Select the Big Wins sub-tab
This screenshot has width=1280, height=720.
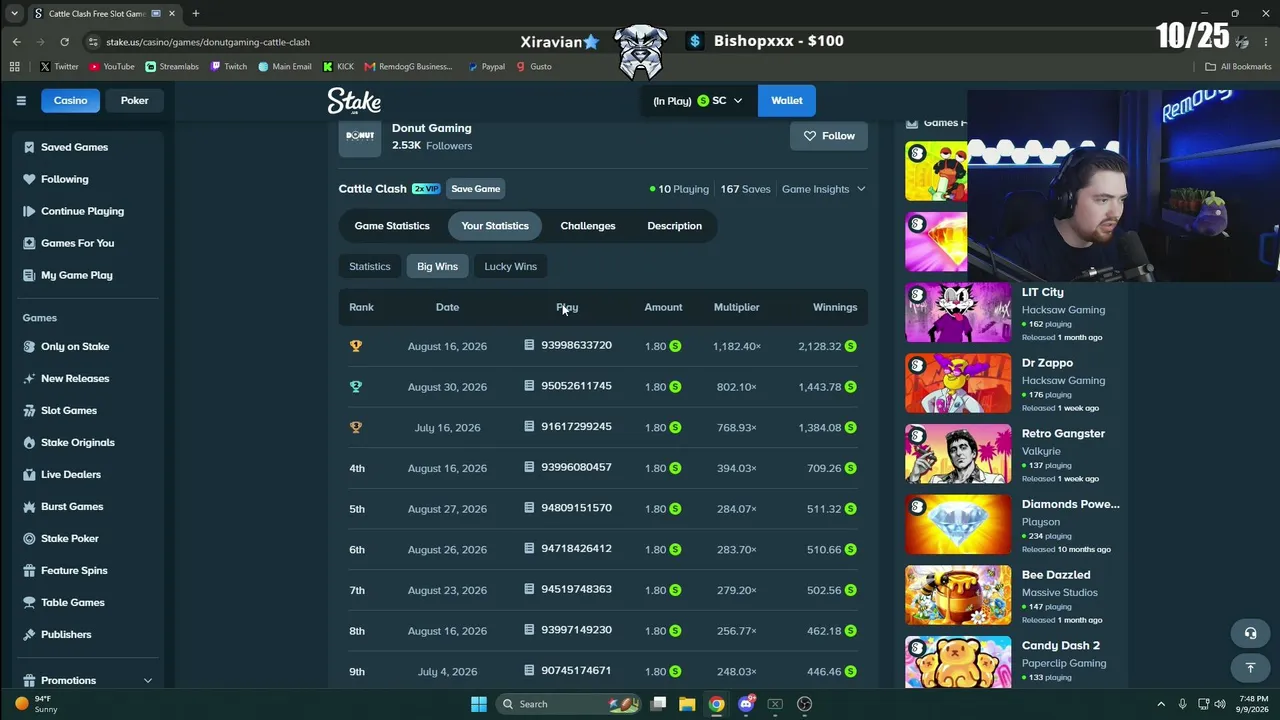point(437,266)
